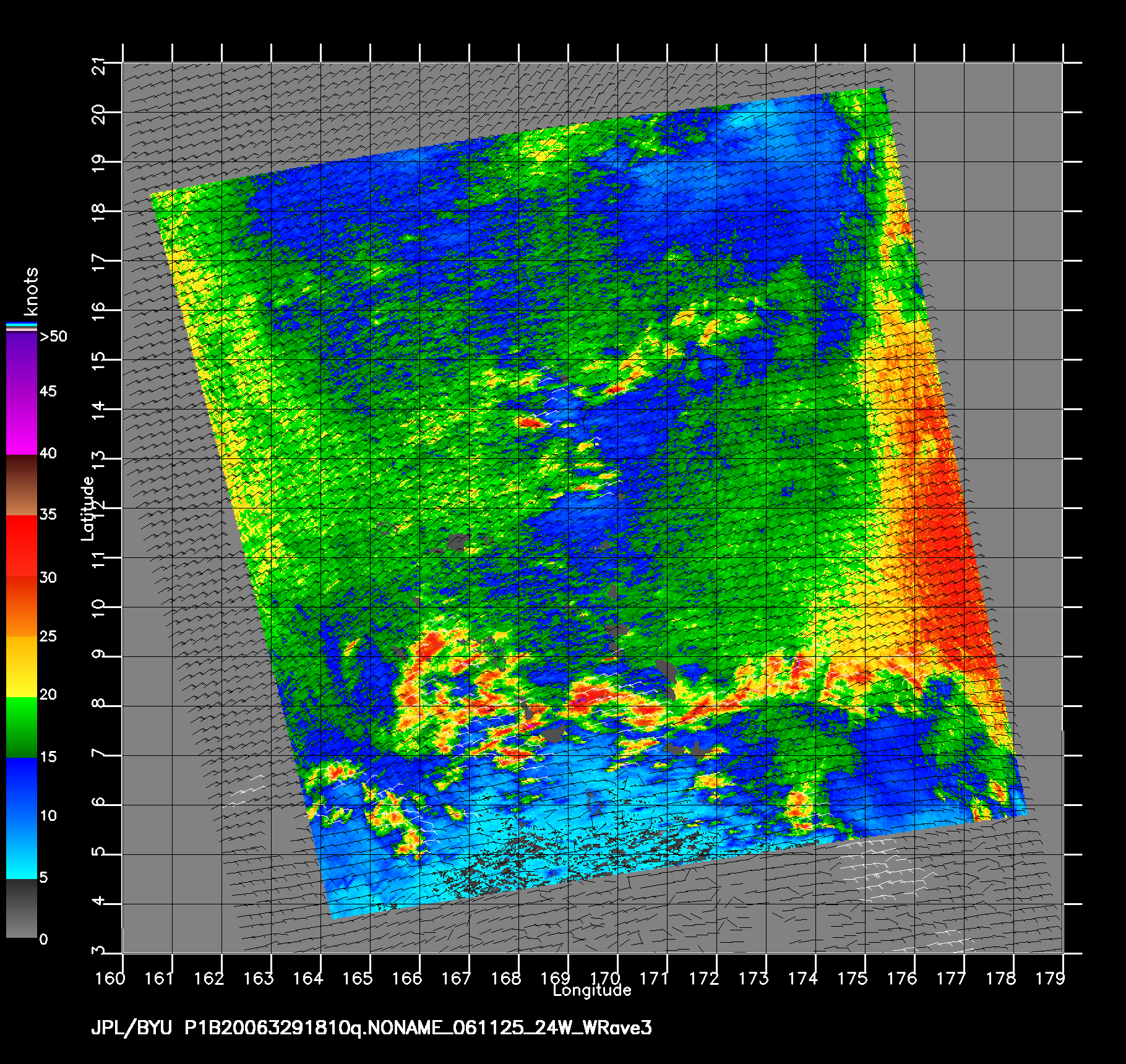Click the rotated Latitude axis title
Screen dimensions: 1126x1064
pyautogui.click(x=88, y=508)
